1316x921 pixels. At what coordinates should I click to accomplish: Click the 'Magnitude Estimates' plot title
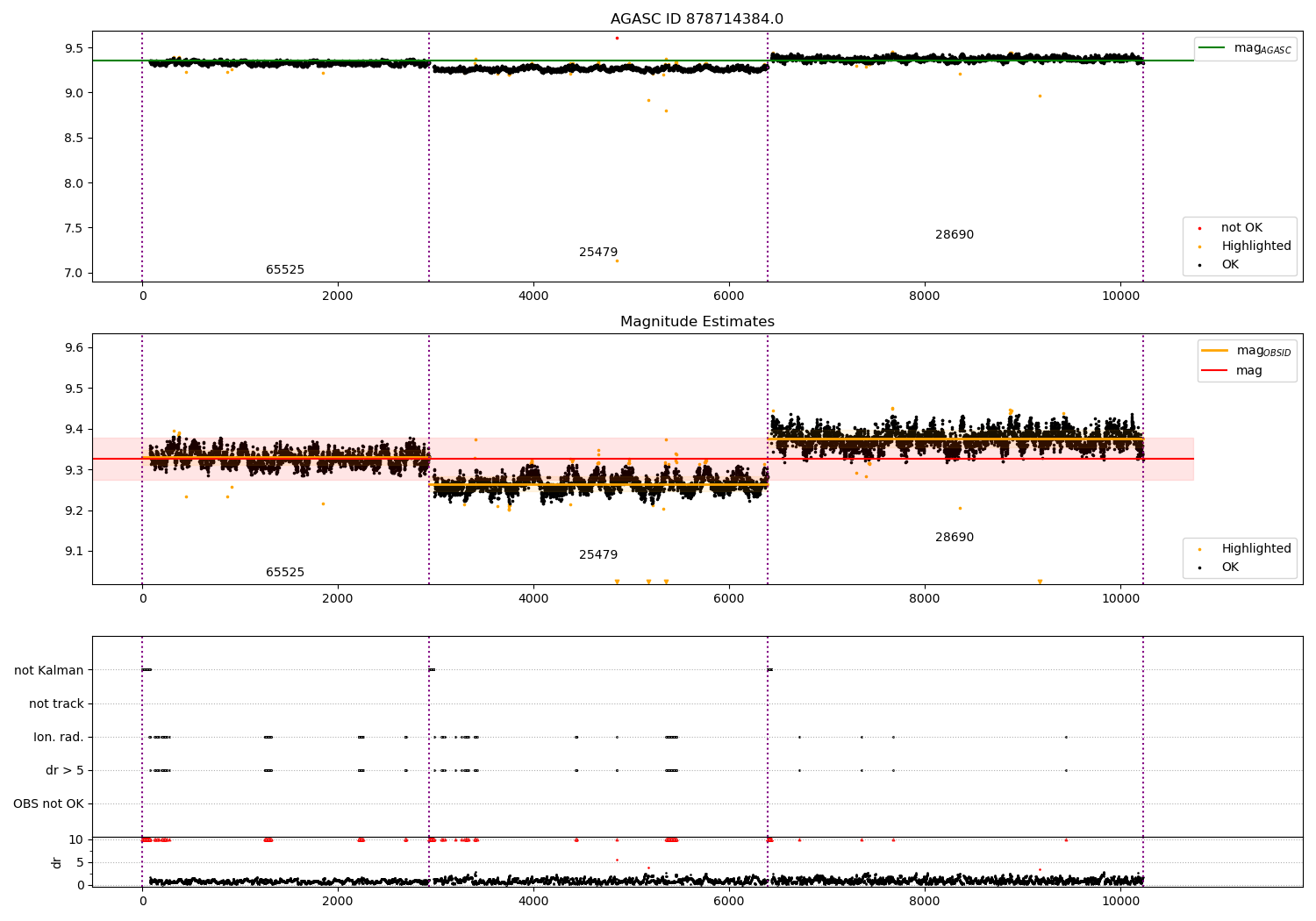[x=697, y=322]
